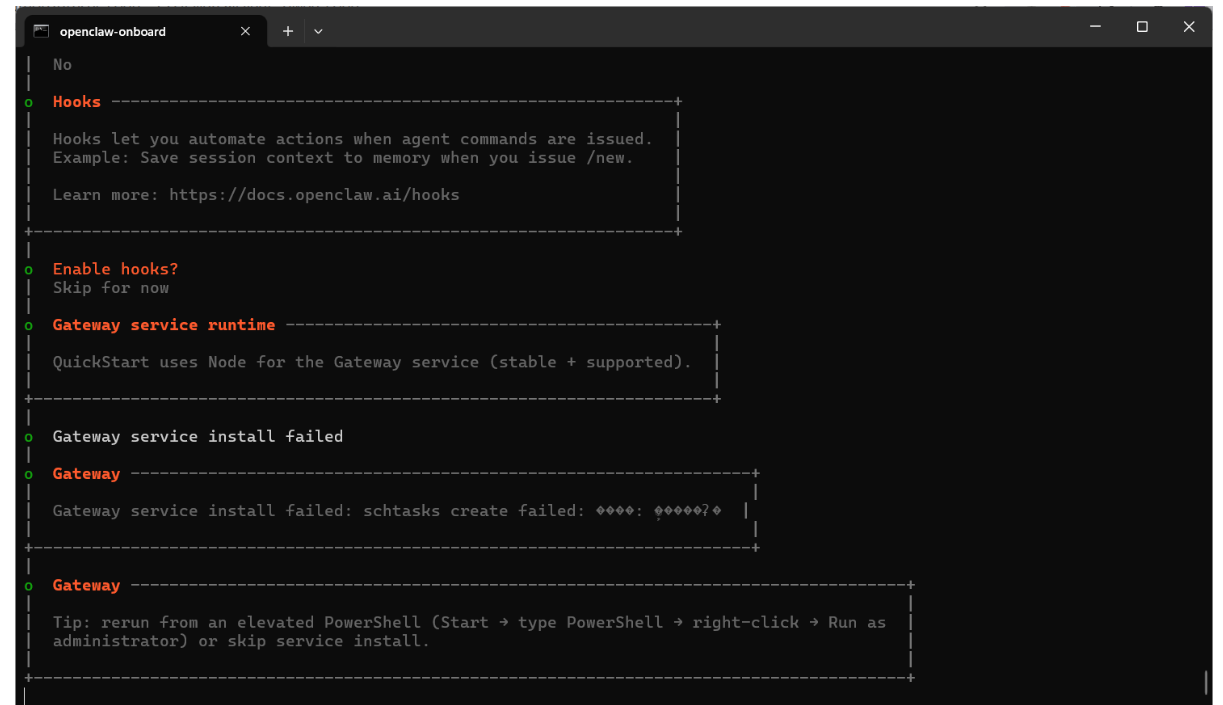
Task: Open the new tab profile dropdown
Action: (x=318, y=31)
